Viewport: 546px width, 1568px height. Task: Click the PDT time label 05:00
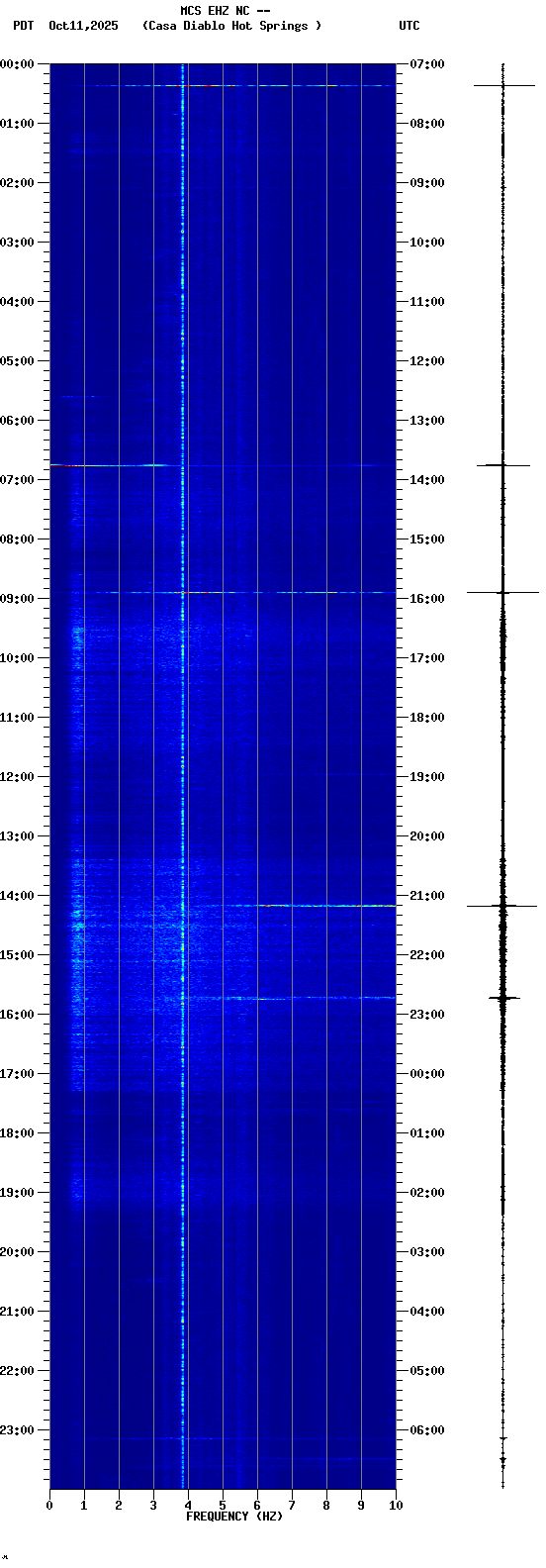click(18, 361)
